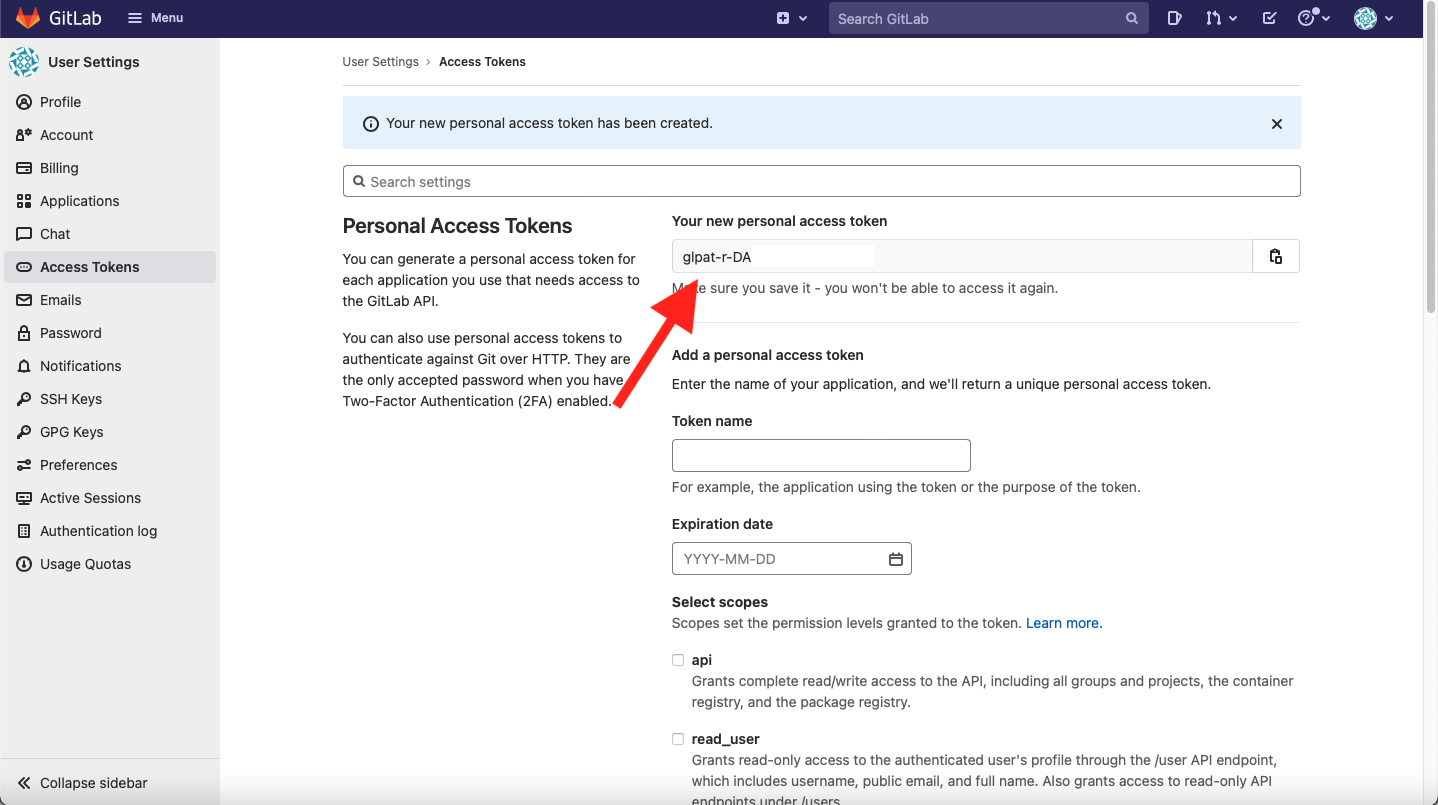Open the Merge requests icon
Screen dimensions: 1438x805
[1213, 18]
